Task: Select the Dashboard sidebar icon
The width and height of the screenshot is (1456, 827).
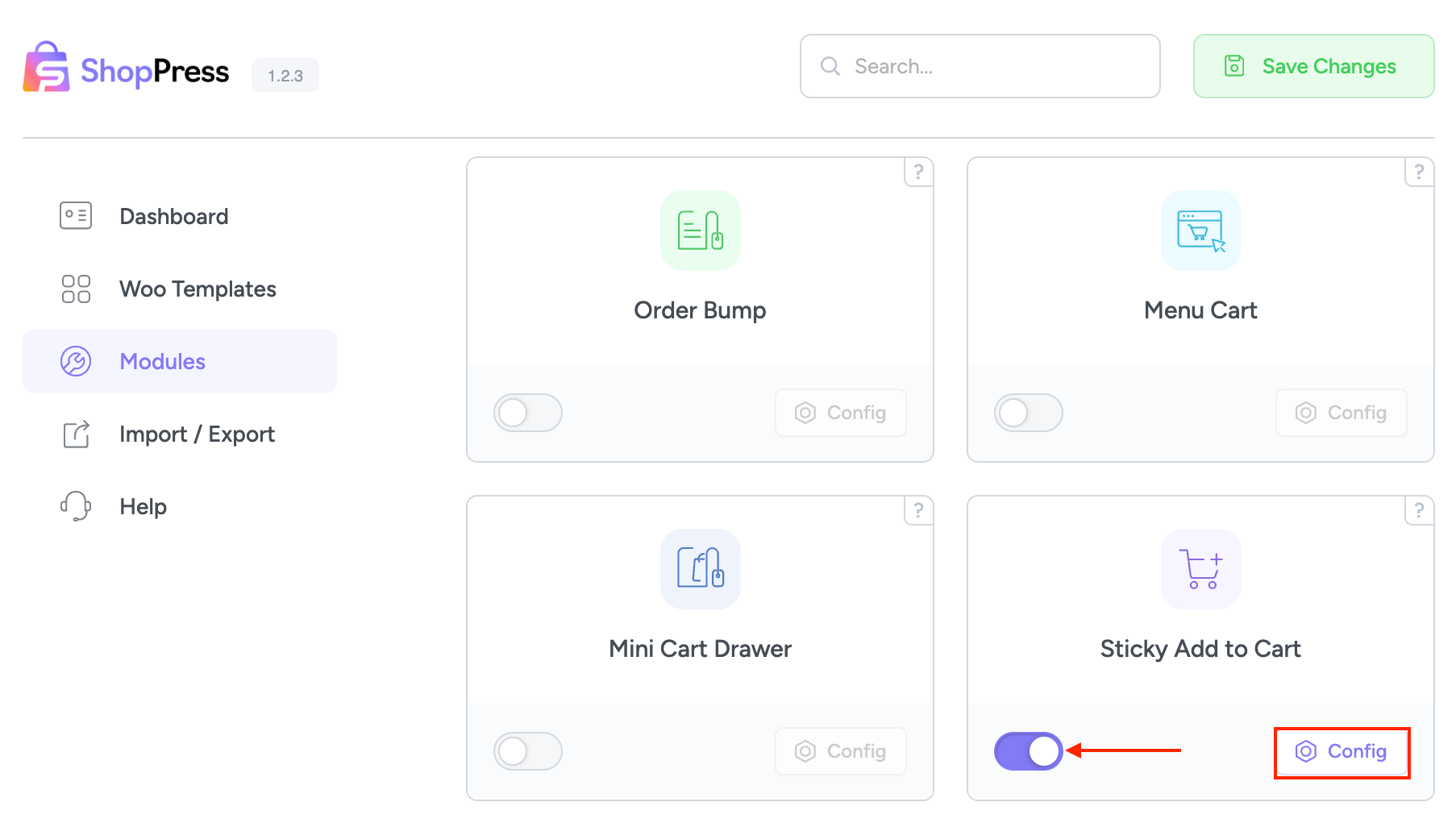Action: 75,215
